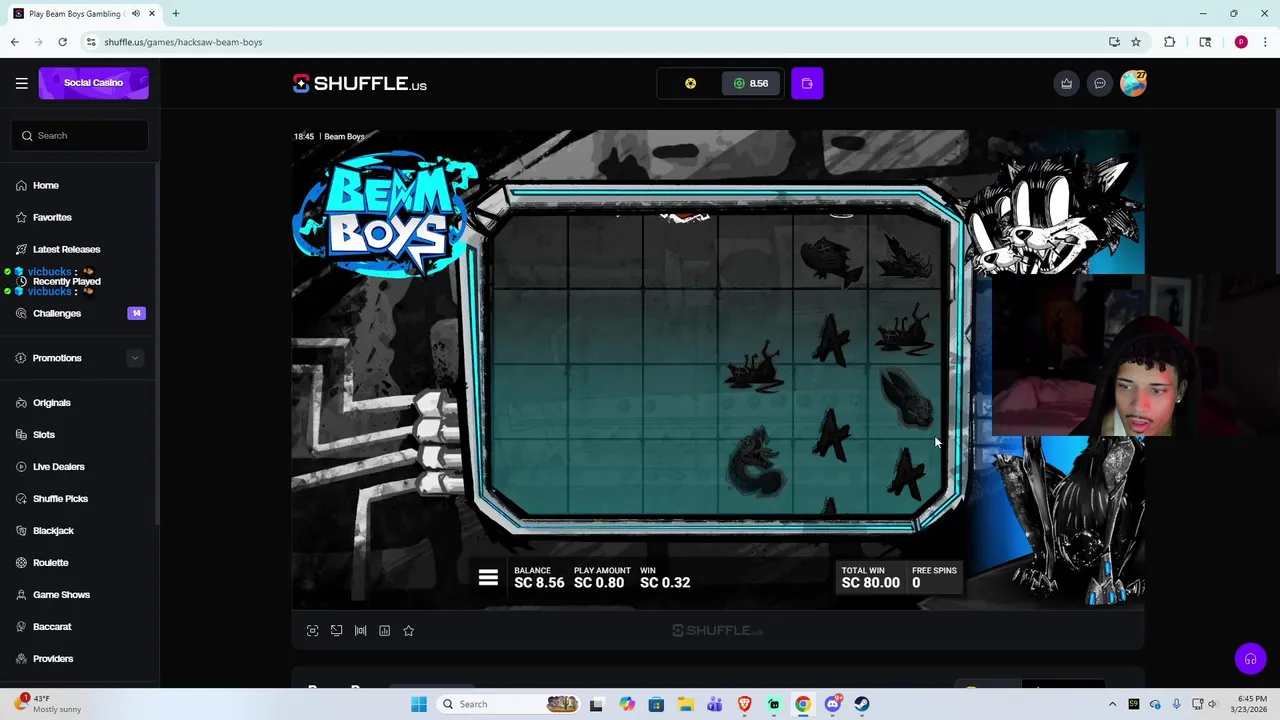
Task: Open the support headset button
Action: [x=1250, y=659]
